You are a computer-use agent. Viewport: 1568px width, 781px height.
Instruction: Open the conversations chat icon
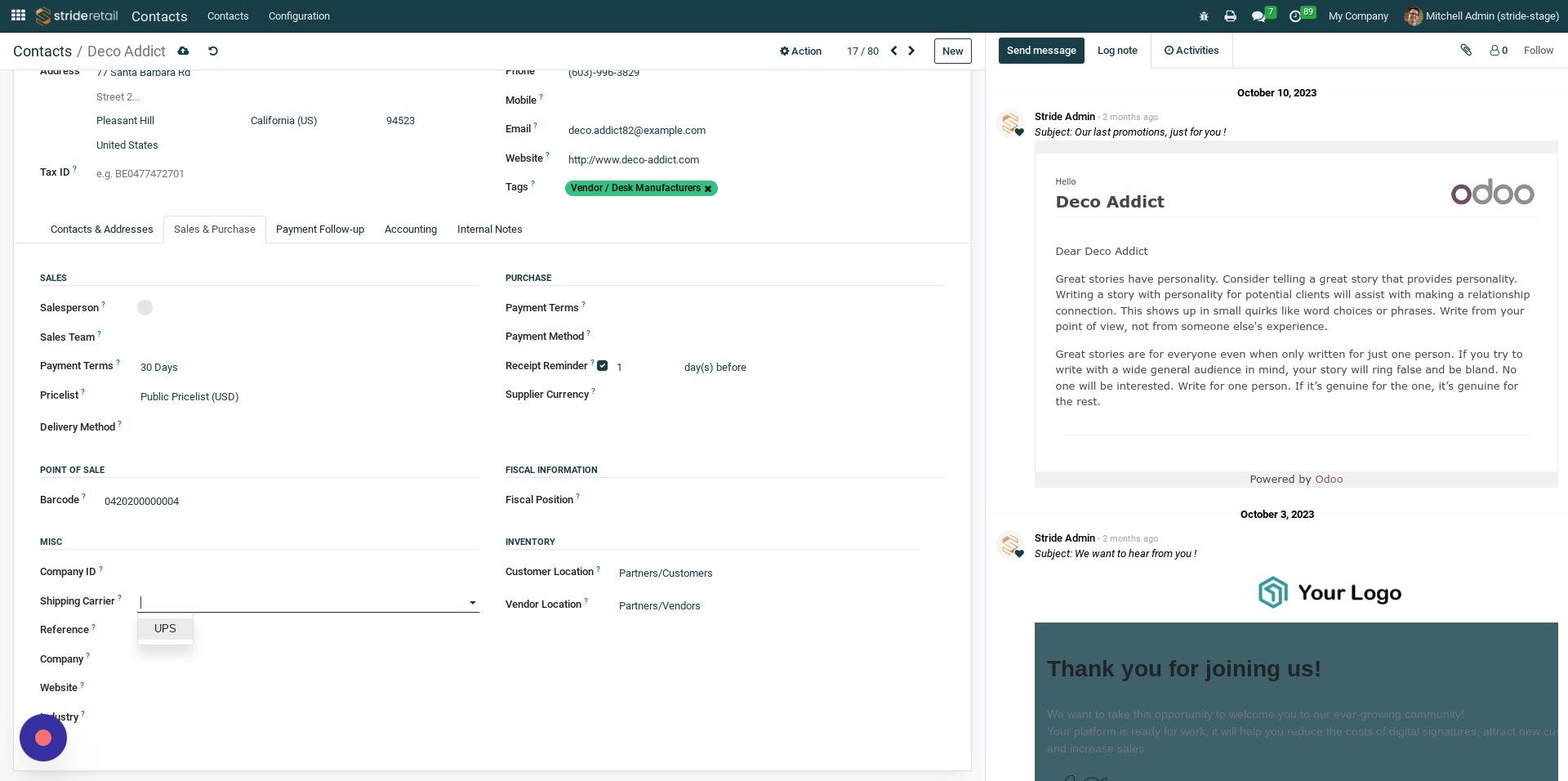(x=1258, y=16)
